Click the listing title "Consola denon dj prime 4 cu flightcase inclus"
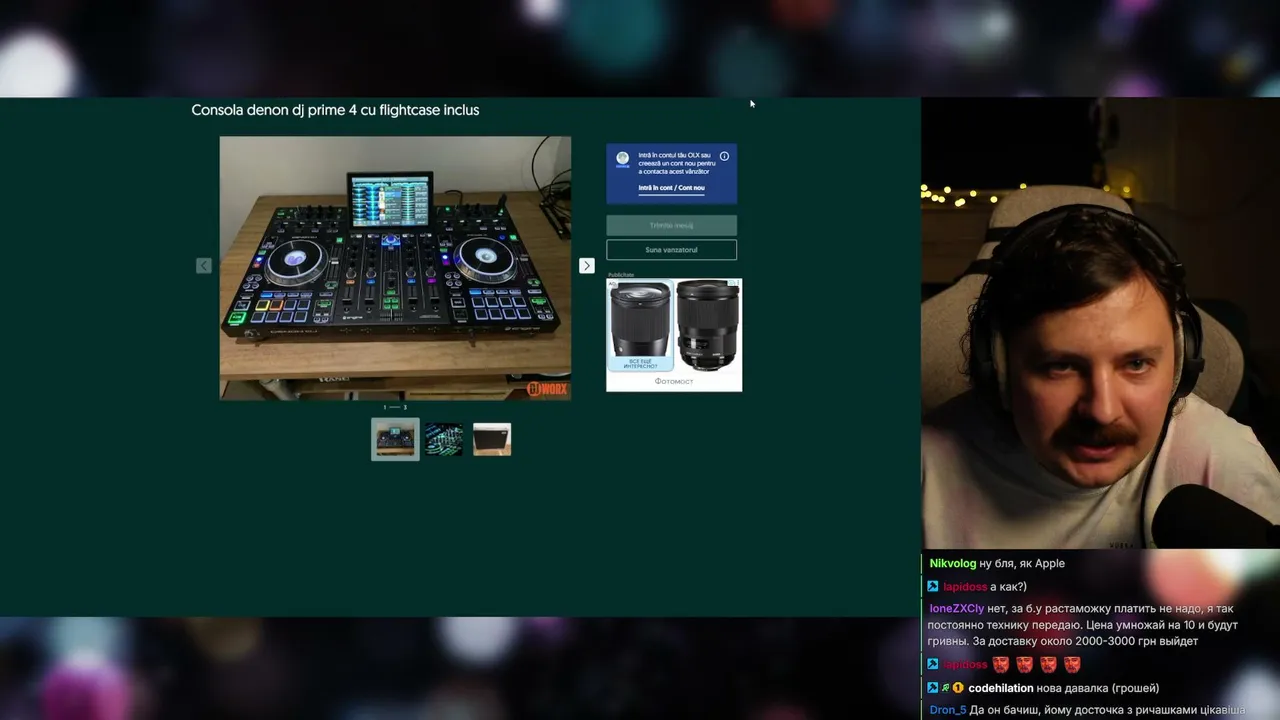Screen dimensions: 1280x720 tap(335, 110)
